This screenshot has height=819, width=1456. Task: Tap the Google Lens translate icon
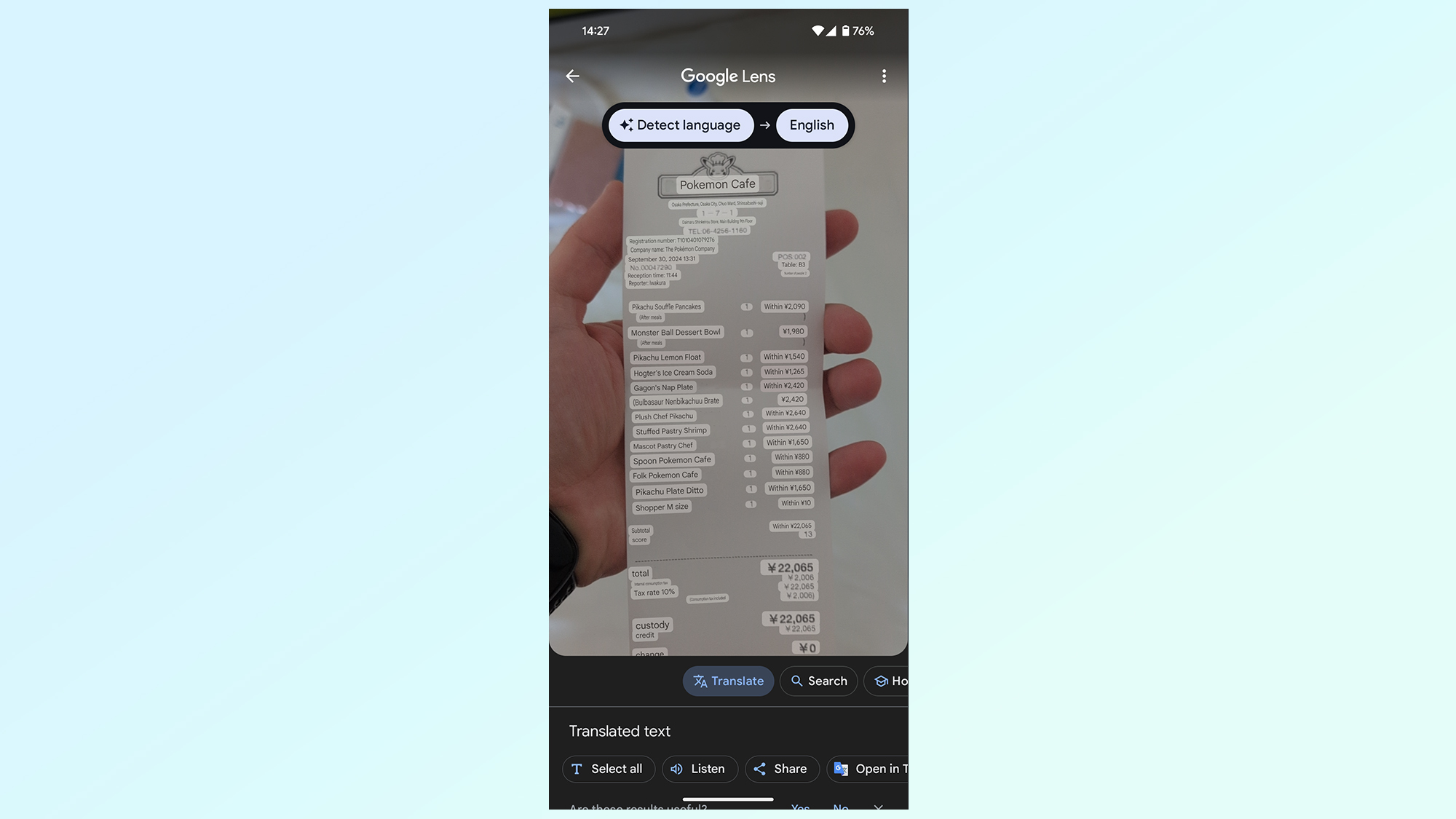(x=700, y=681)
